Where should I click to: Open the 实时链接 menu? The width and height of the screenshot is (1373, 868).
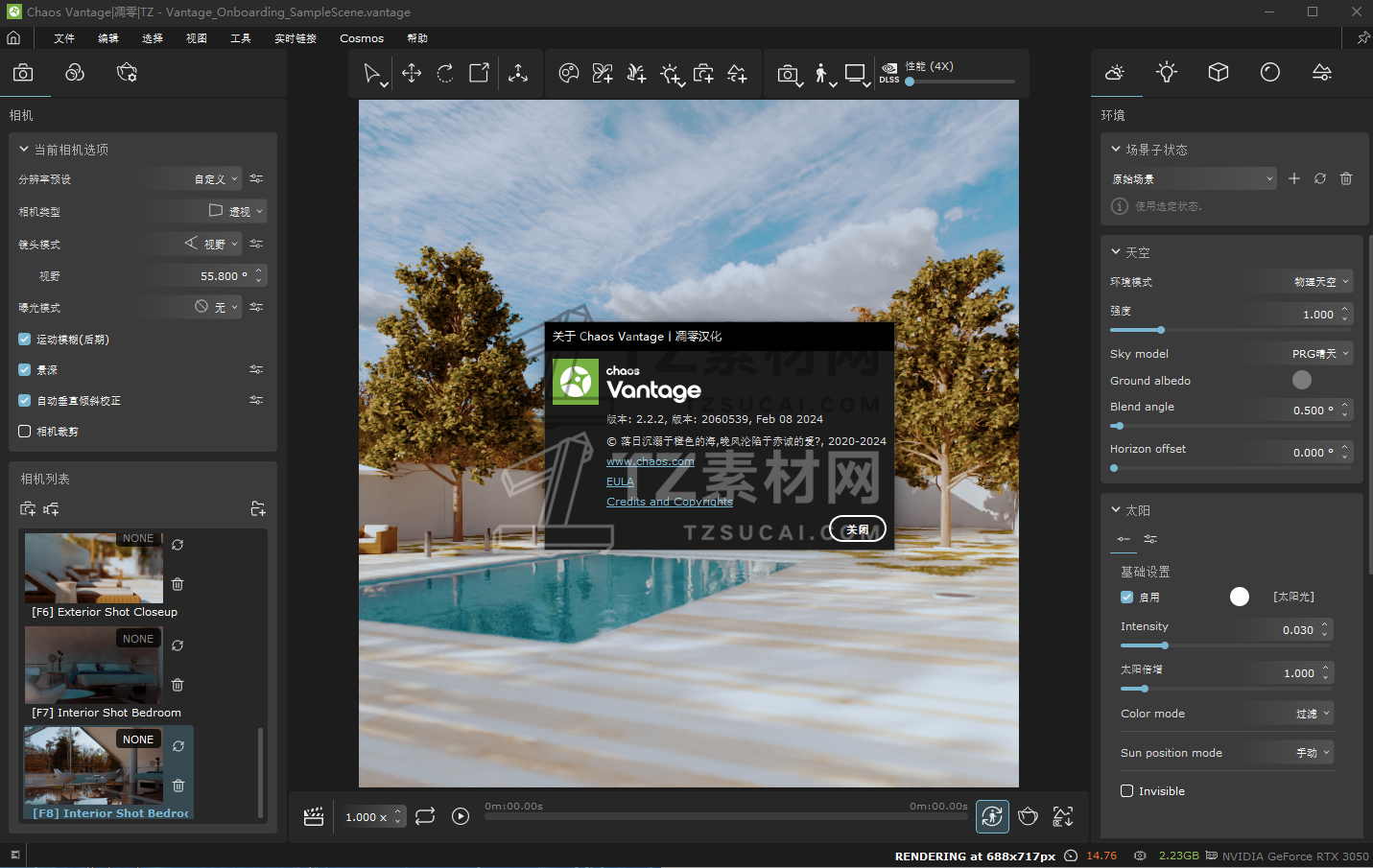tap(296, 38)
